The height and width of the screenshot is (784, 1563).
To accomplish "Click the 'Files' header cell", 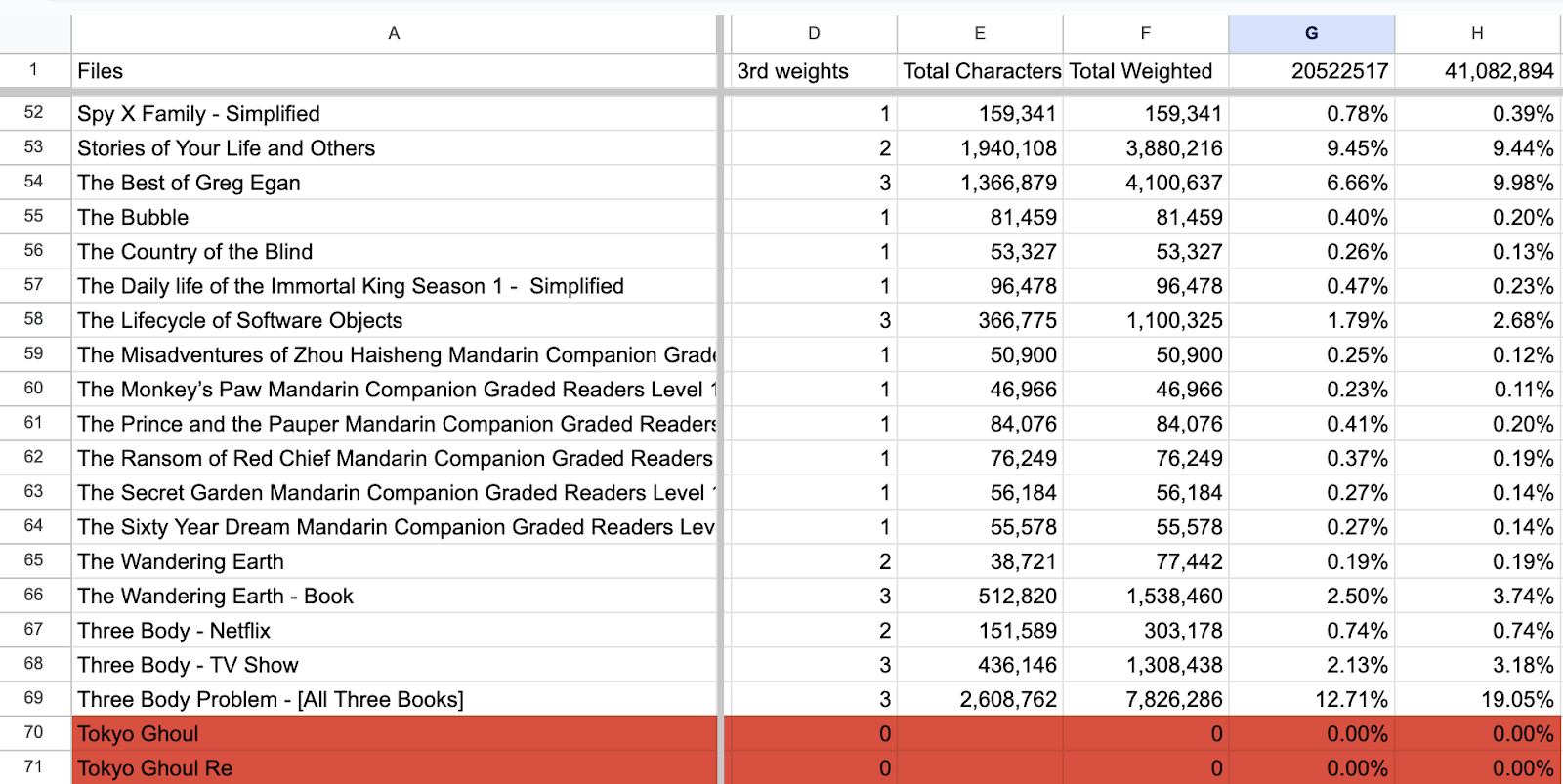I will point(394,71).
